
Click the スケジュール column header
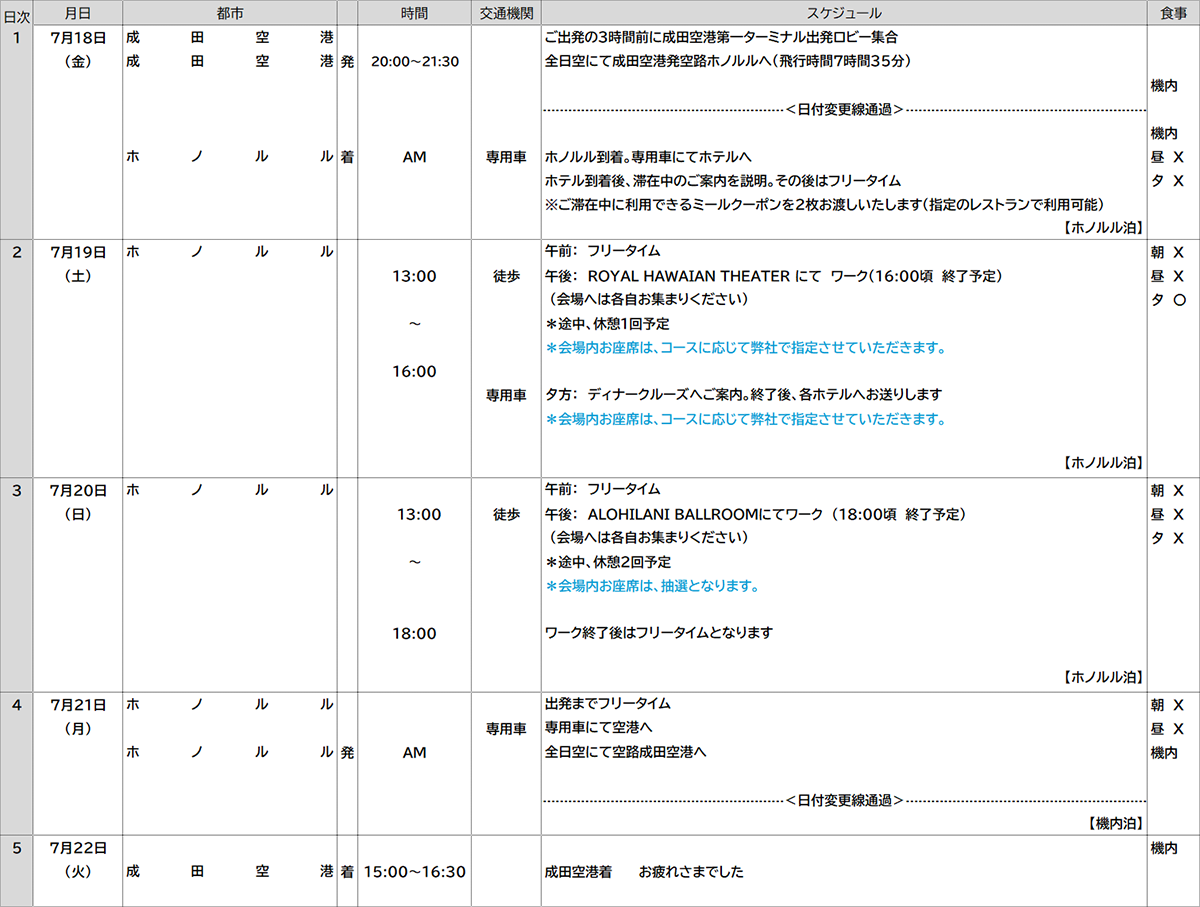pyautogui.click(x=843, y=13)
